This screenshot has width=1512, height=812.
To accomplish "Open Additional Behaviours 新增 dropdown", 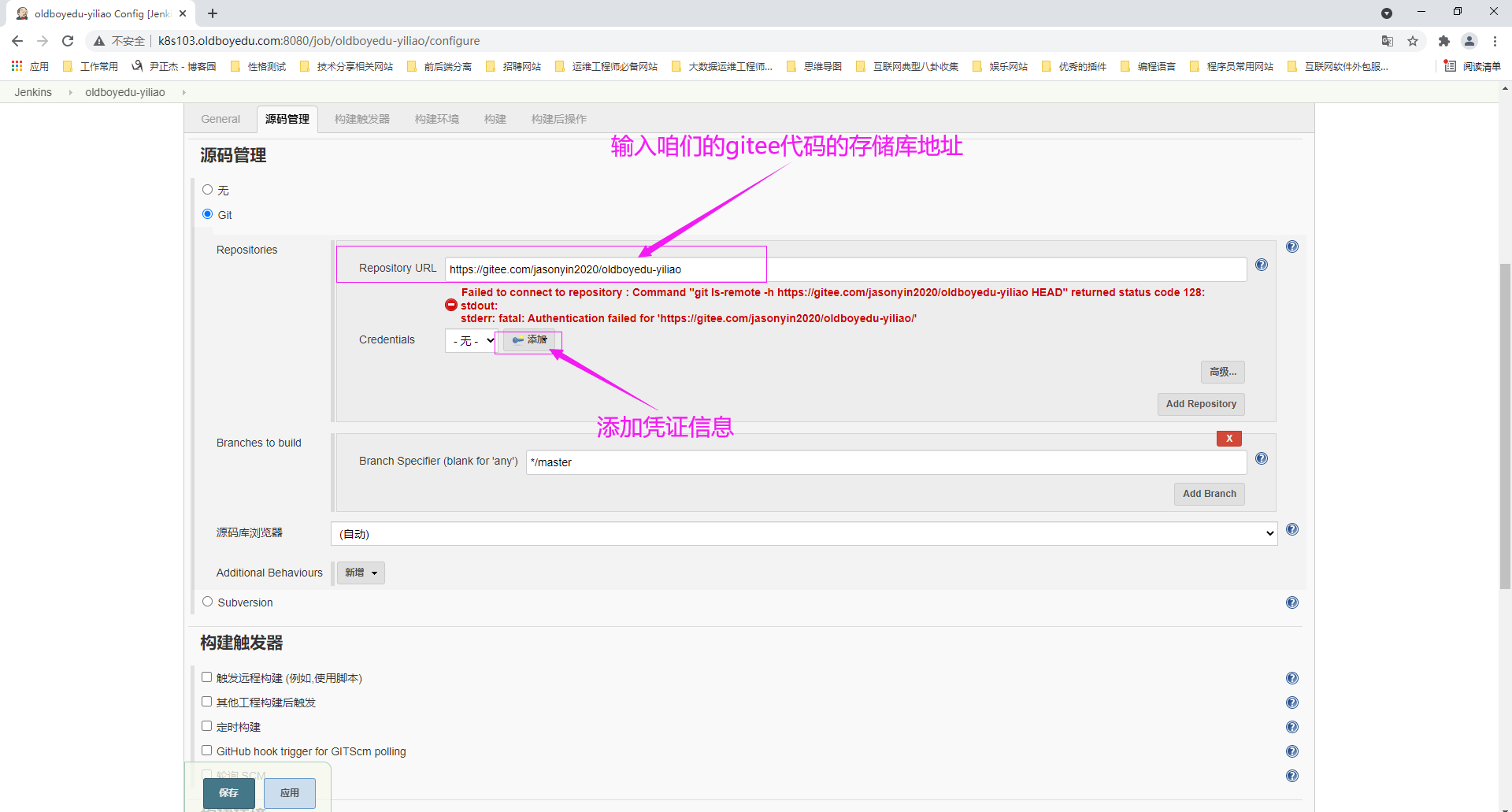I will pos(361,573).
